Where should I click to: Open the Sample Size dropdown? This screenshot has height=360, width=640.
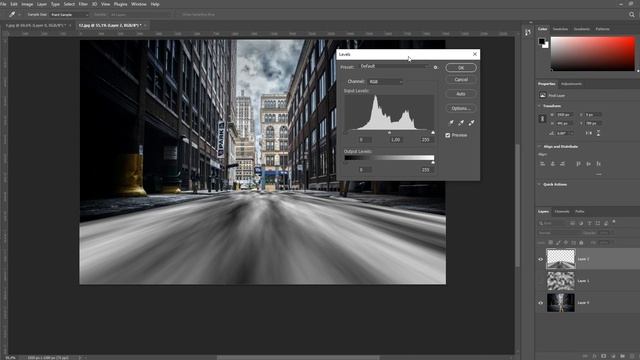tap(69, 15)
